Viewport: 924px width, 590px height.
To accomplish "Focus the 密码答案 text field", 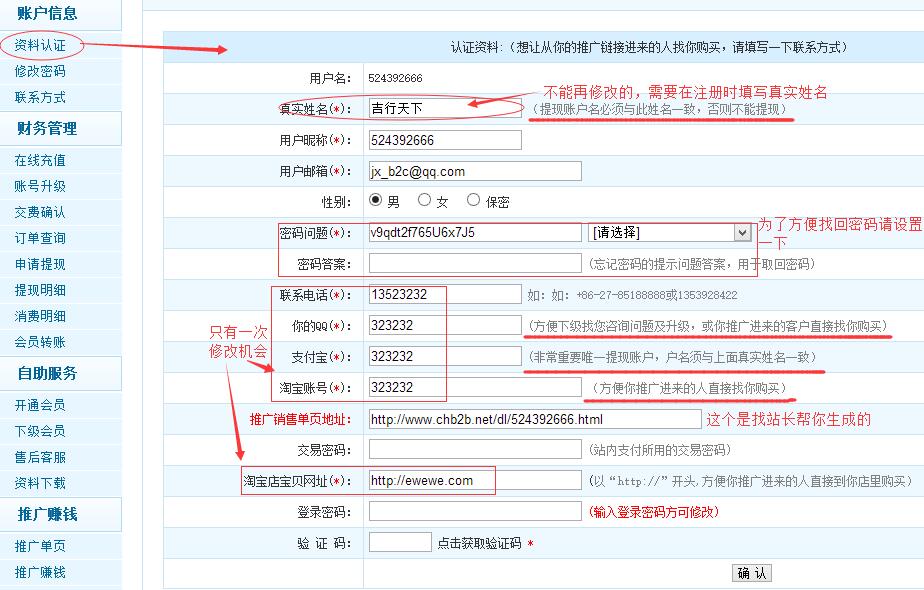I will [474, 263].
